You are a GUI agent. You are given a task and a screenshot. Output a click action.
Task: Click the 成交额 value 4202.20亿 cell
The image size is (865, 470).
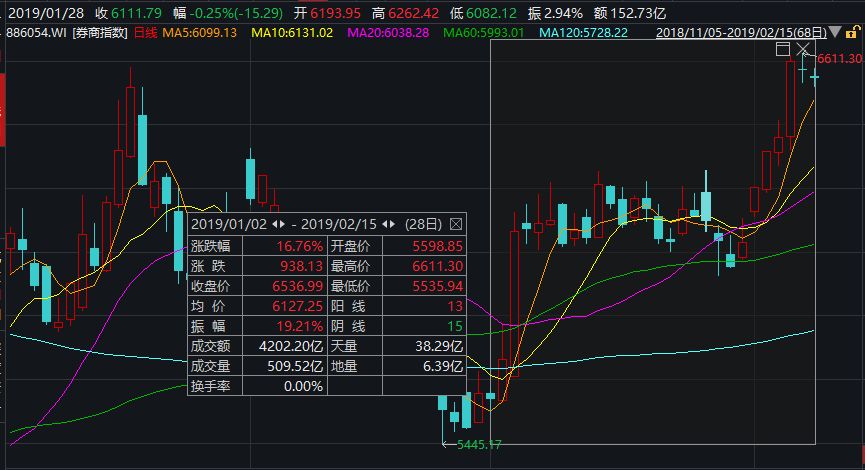point(285,346)
